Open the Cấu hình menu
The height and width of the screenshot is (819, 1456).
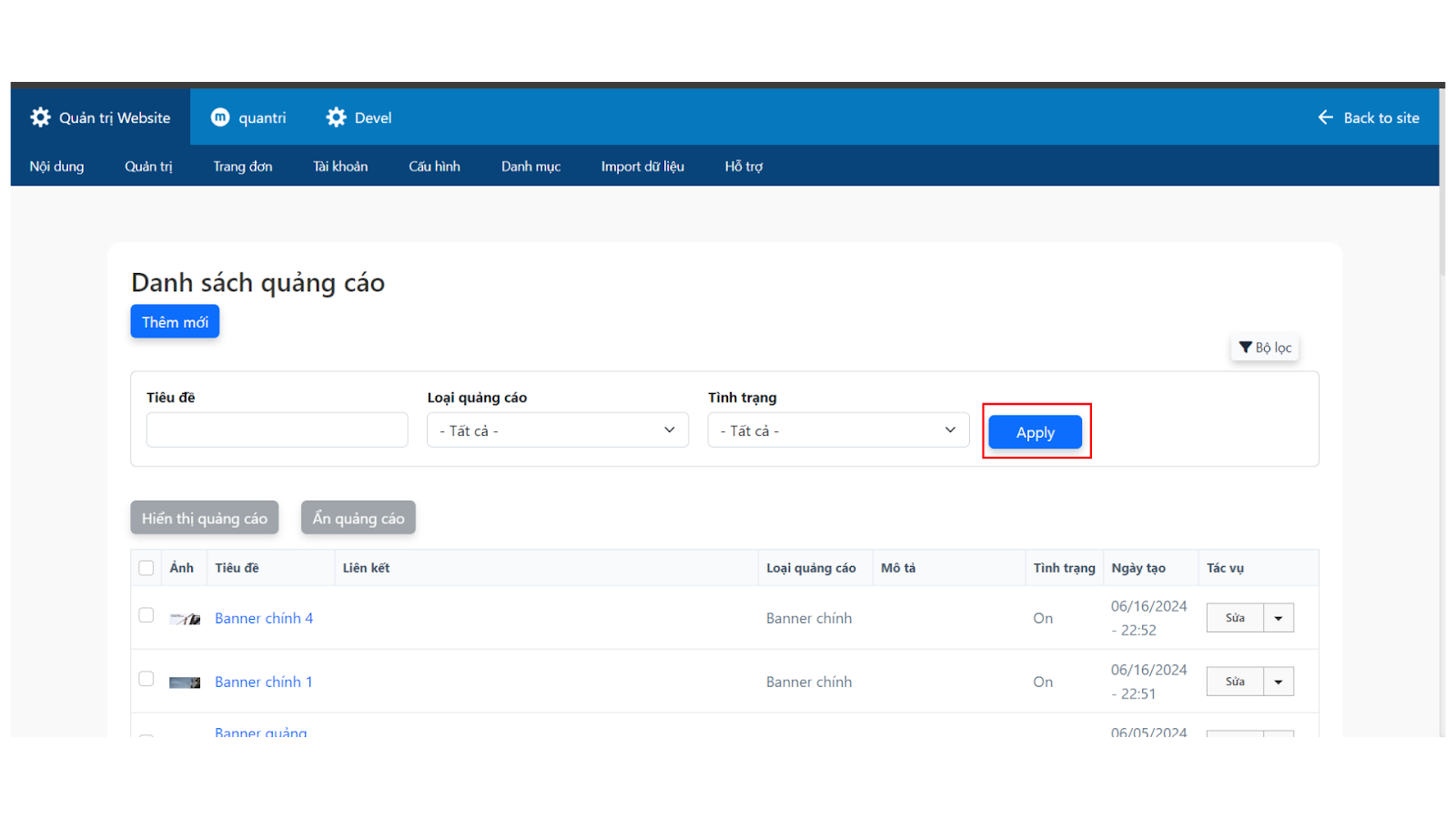(434, 167)
